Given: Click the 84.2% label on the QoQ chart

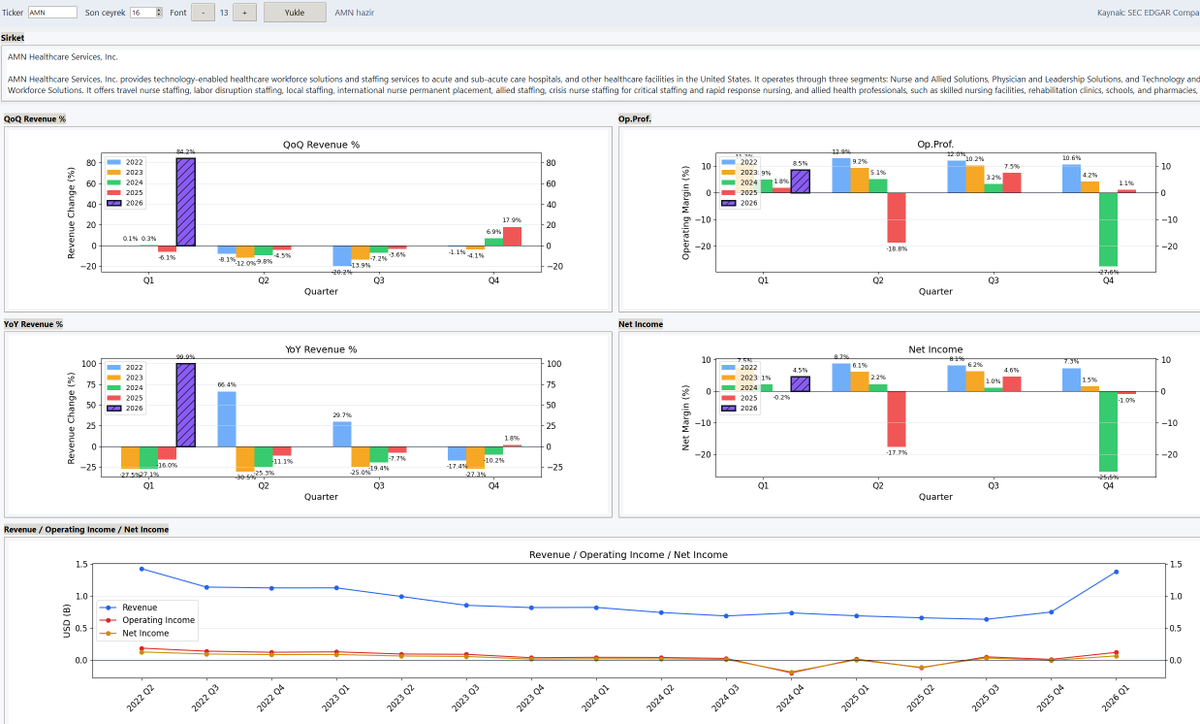Looking at the screenshot, I should tap(185, 152).
